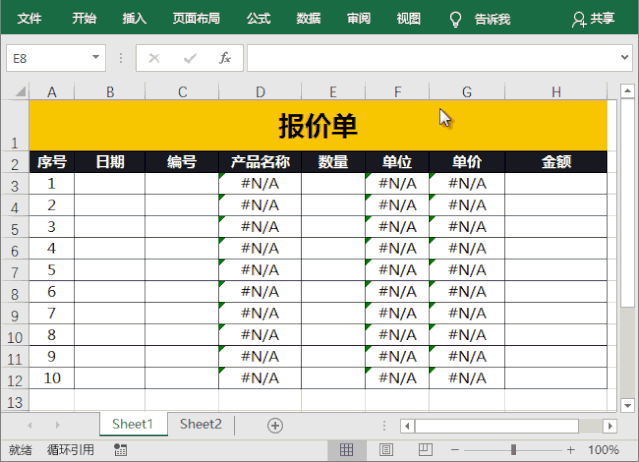This screenshot has width=639, height=462.
Task: Open the 插入 ribbon tab
Action: tap(134, 19)
